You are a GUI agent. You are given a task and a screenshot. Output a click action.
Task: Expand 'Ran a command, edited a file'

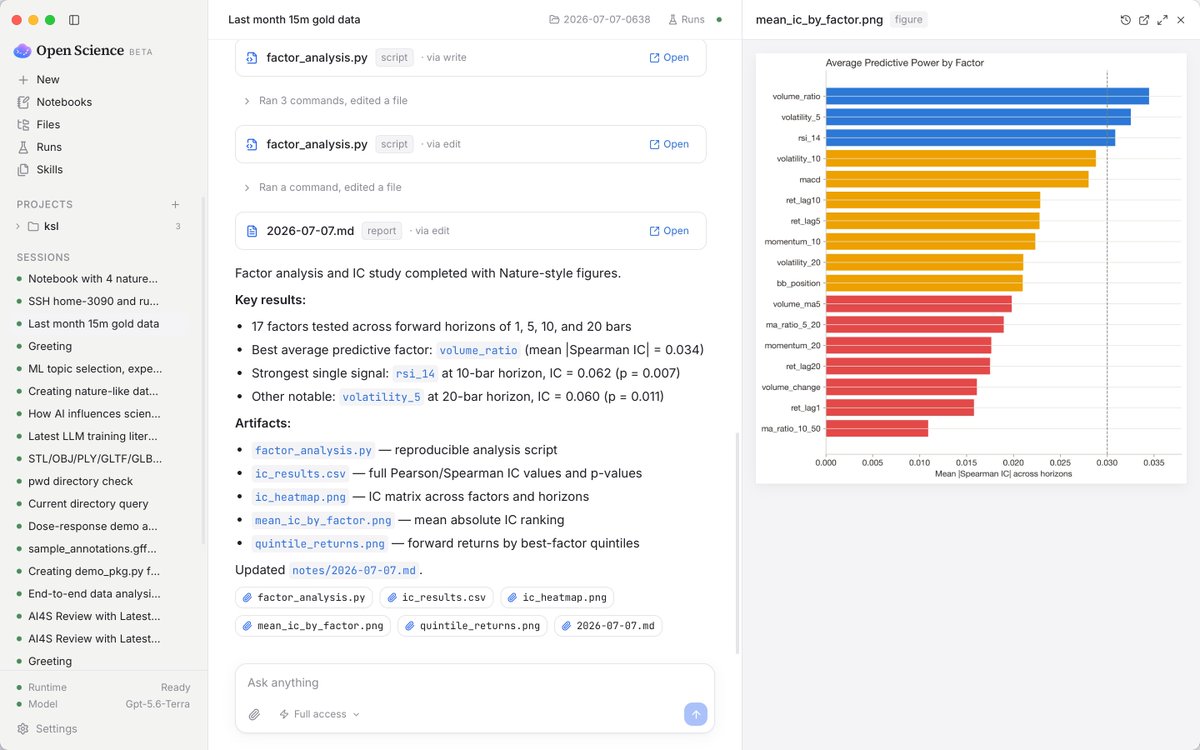[x=322, y=187]
